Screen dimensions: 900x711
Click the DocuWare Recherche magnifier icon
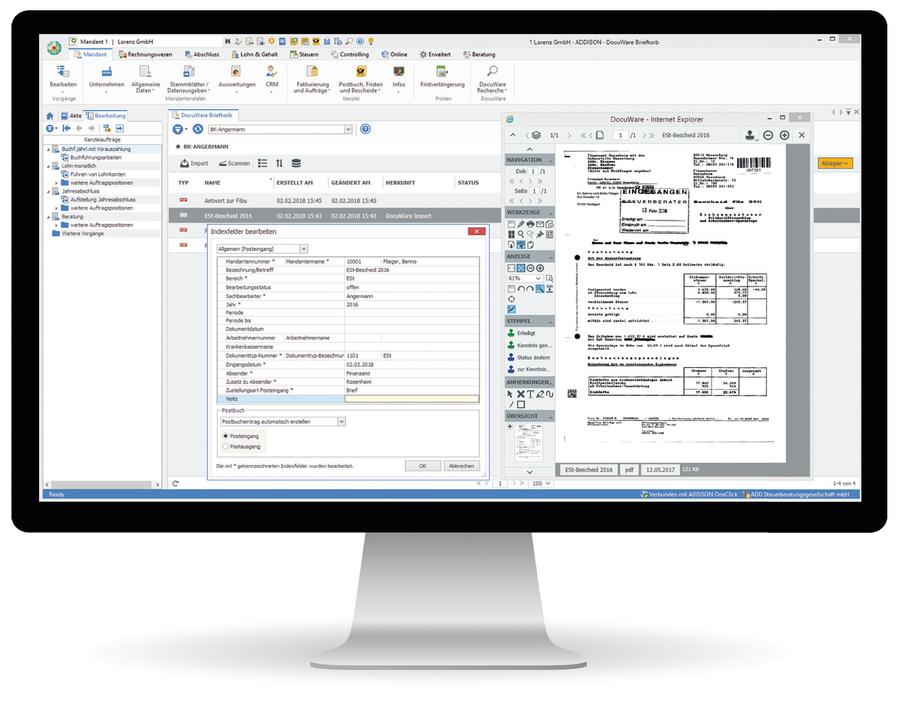coord(492,73)
